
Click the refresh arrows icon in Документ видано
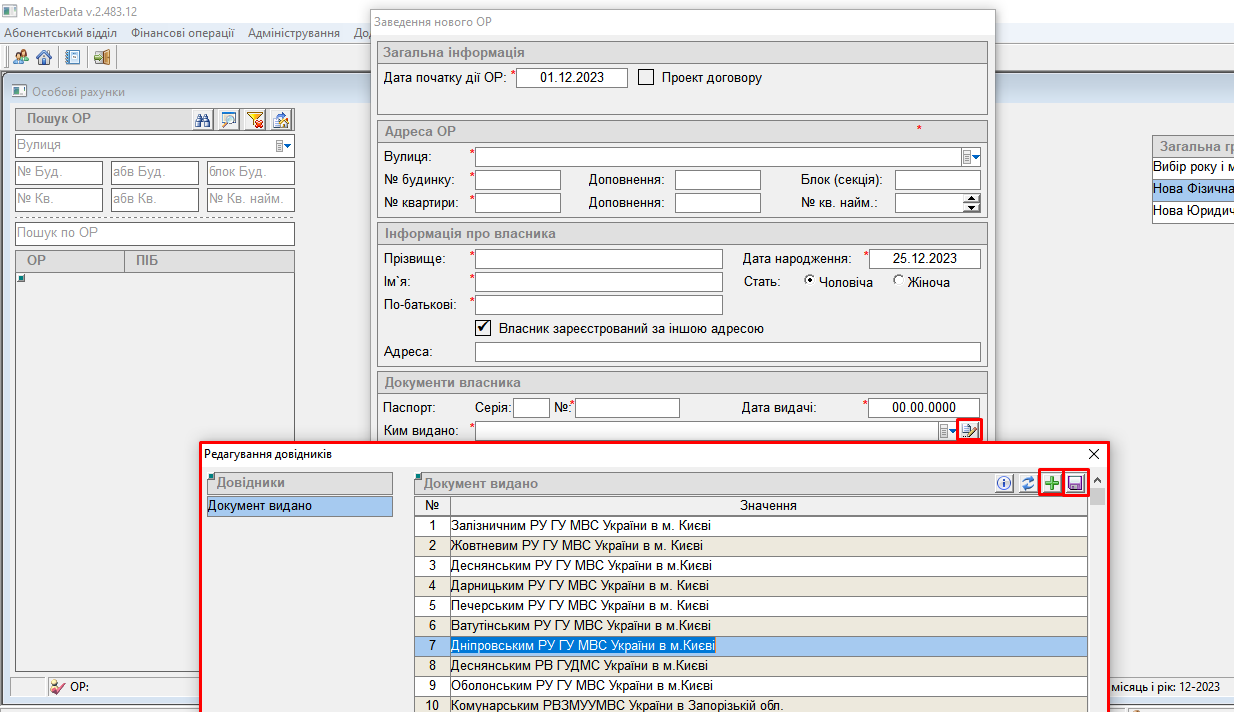1028,483
